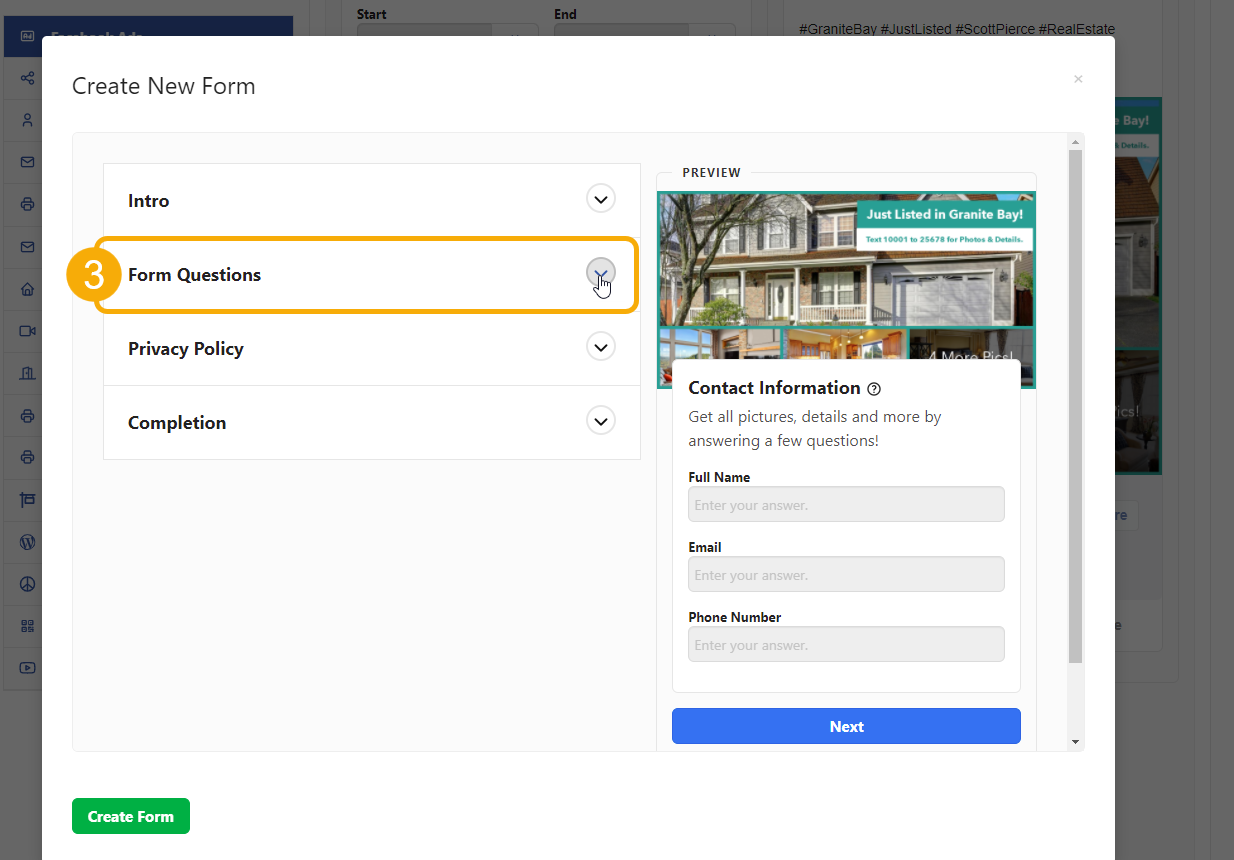Expand the Privacy Policy section
1234x860 pixels.
pyautogui.click(x=600, y=346)
